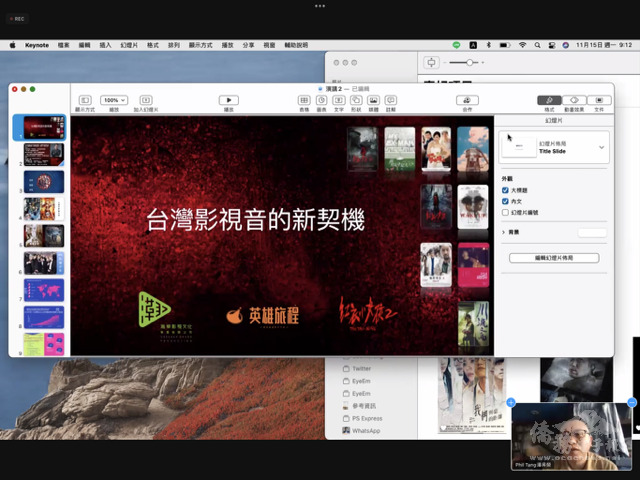
Task: Click the collaborate (合作) toolbar icon
Action: [x=466, y=100]
